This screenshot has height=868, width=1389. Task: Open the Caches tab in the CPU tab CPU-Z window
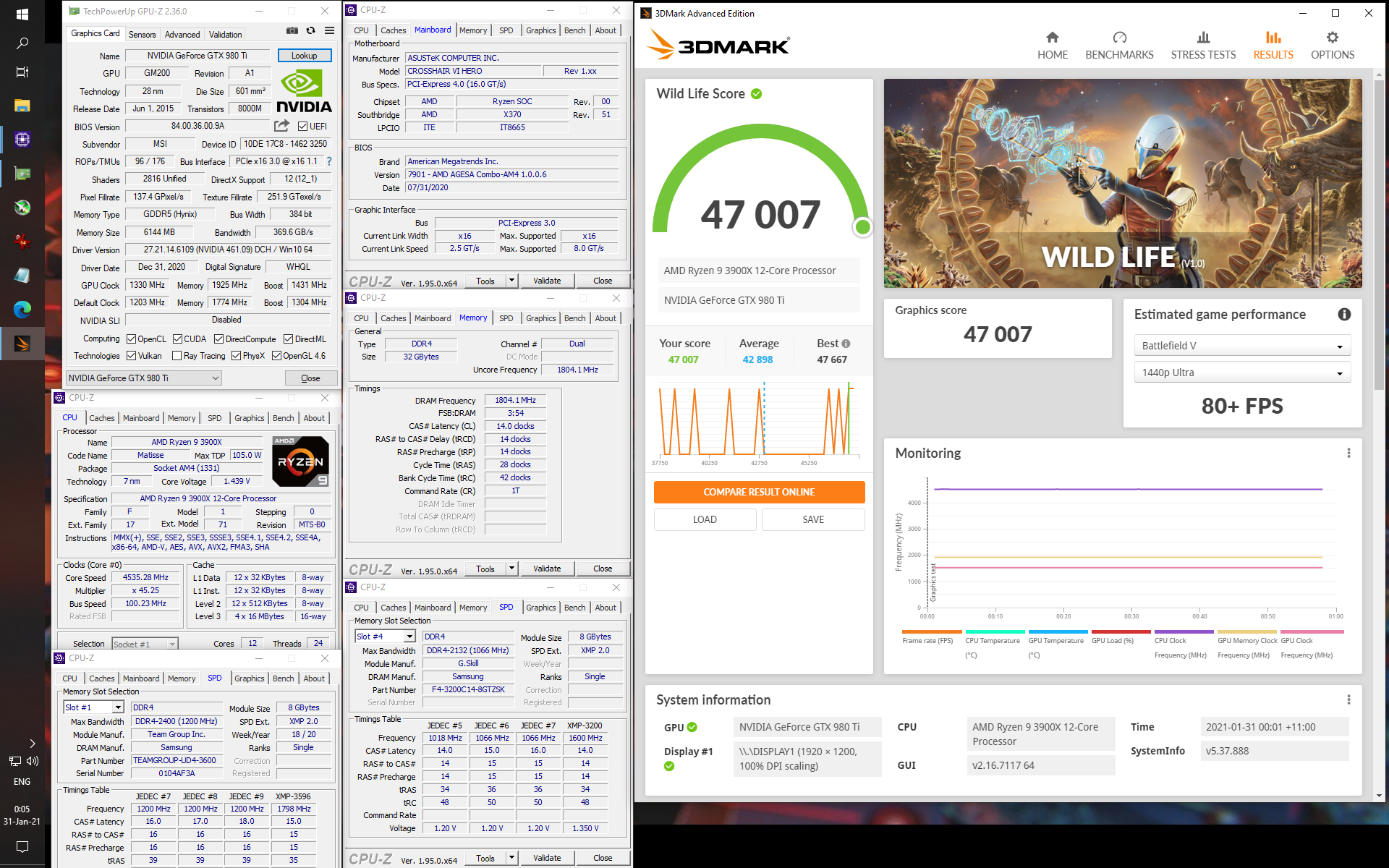pos(102,418)
